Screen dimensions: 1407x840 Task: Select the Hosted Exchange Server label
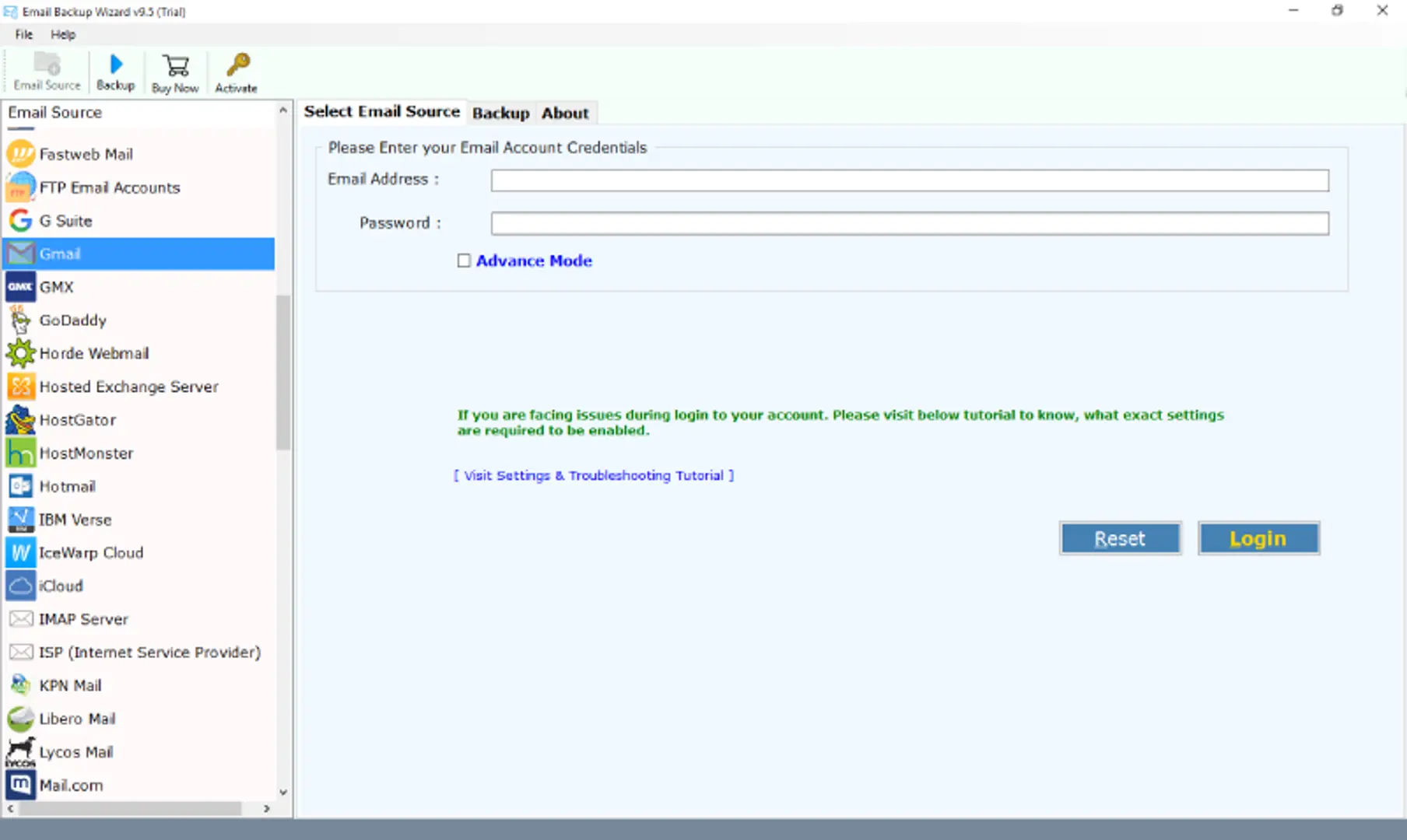(129, 387)
